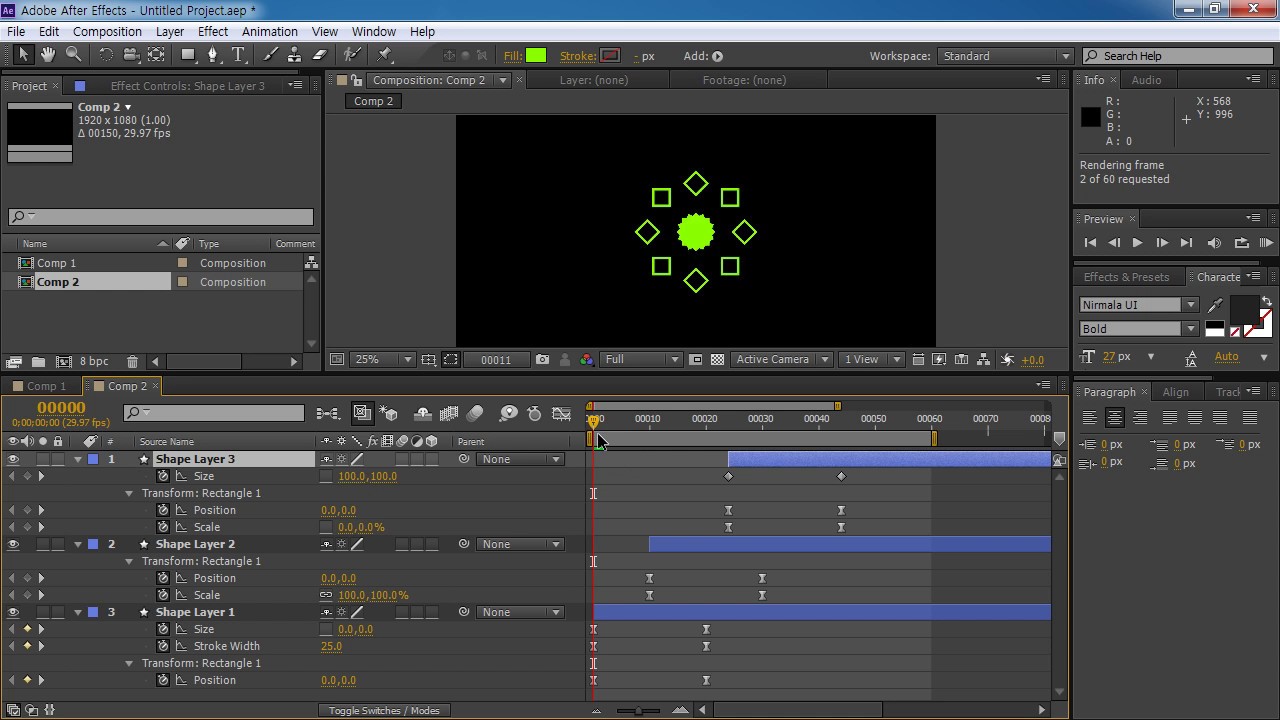This screenshot has height=720, width=1280.
Task: Open the Add shape contents button
Action: click(717, 56)
